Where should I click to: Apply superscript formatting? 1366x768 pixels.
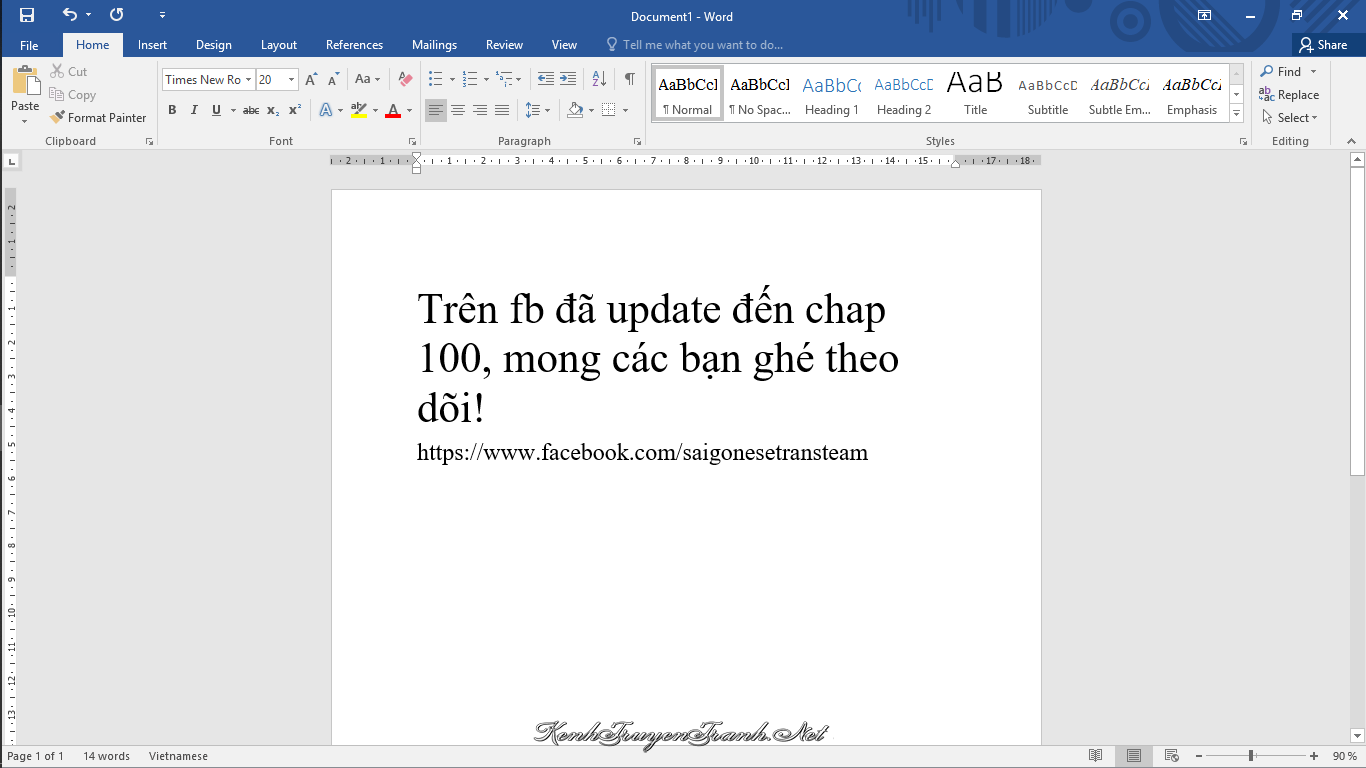tap(294, 110)
